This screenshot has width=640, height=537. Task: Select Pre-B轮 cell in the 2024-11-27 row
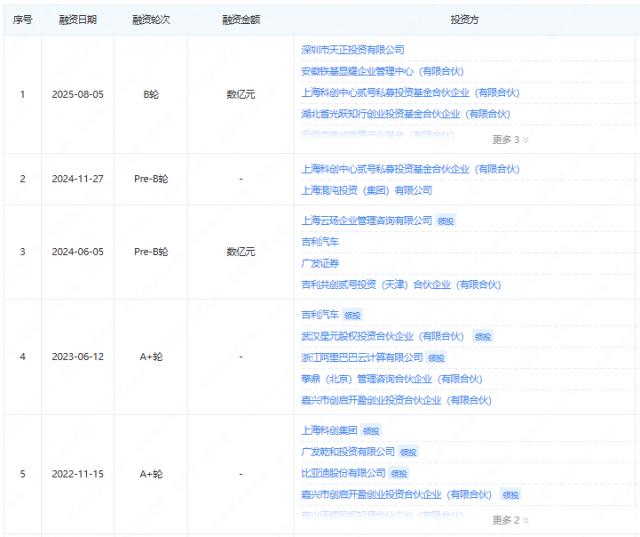tap(151, 179)
